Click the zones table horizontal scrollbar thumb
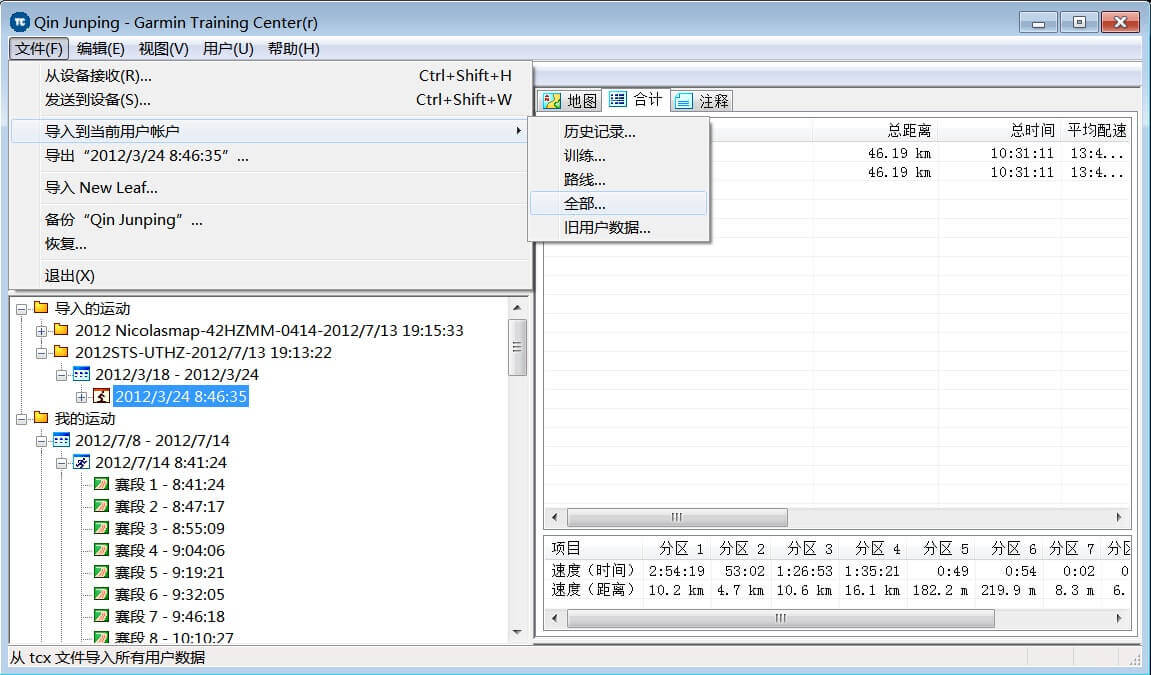The height and width of the screenshot is (675, 1151). point(780,619)
